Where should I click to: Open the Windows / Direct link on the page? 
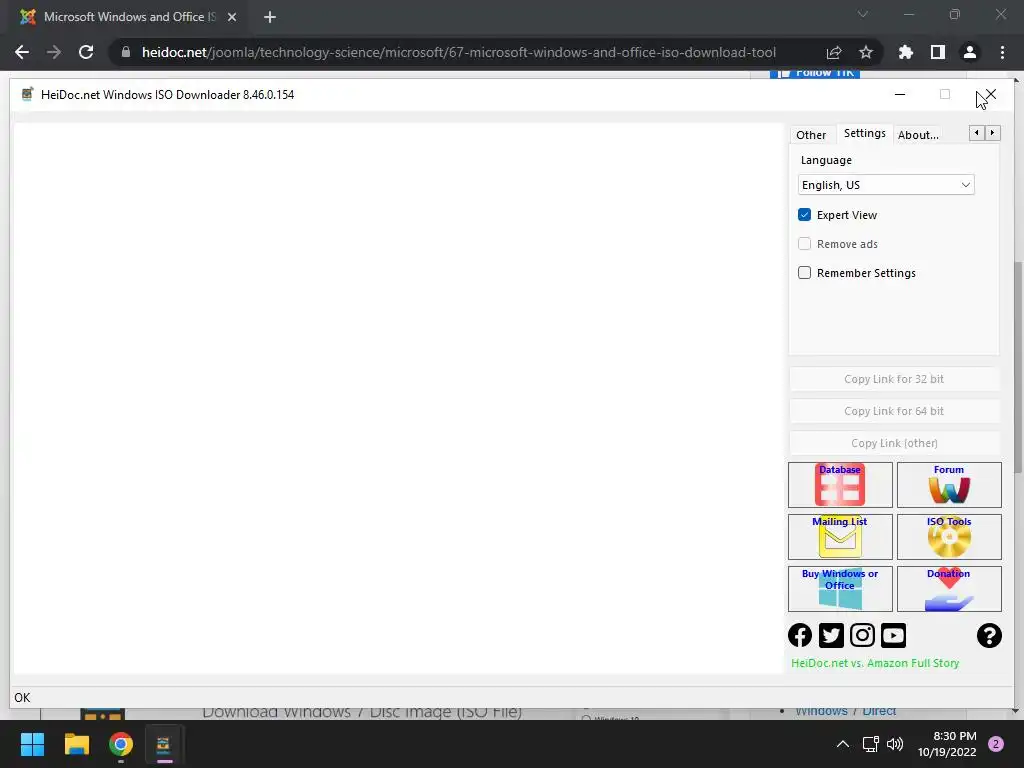[x=846, y=711]
